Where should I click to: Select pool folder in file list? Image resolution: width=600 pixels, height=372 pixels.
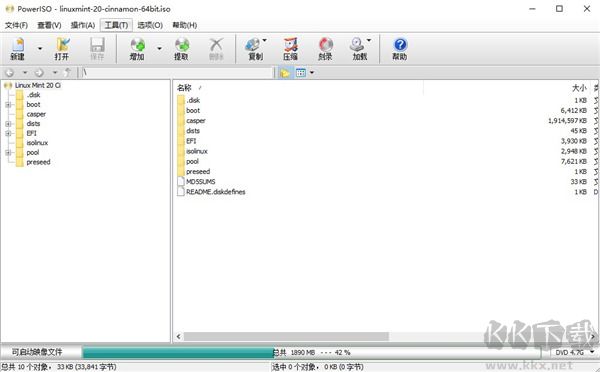coord(192,162)
